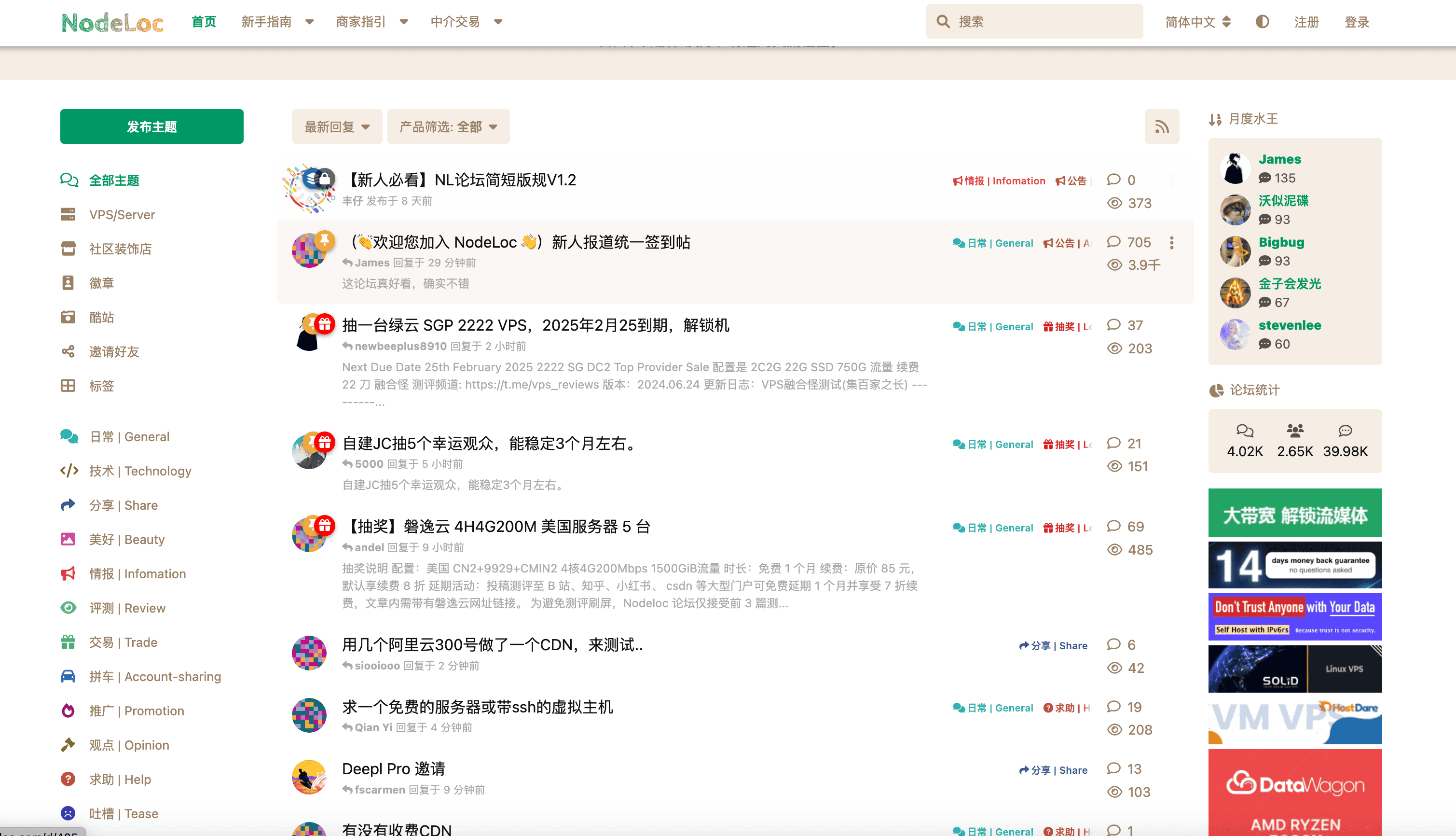The width and height of the screenshot is (1456, 836).
Task: Open 社区装饰店 shop in sidebar
Action: (120, 249)
